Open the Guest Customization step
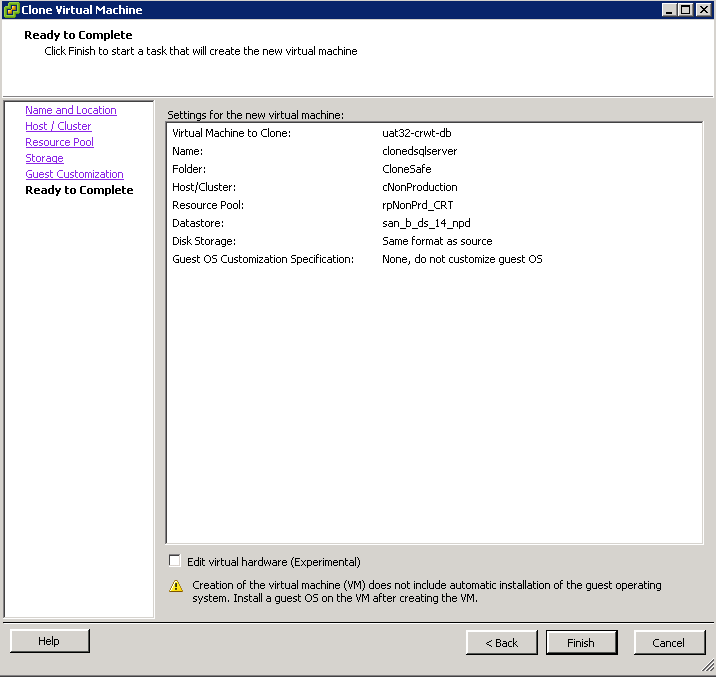Screen dimensions: 716x677 click(x=74, y=174)
